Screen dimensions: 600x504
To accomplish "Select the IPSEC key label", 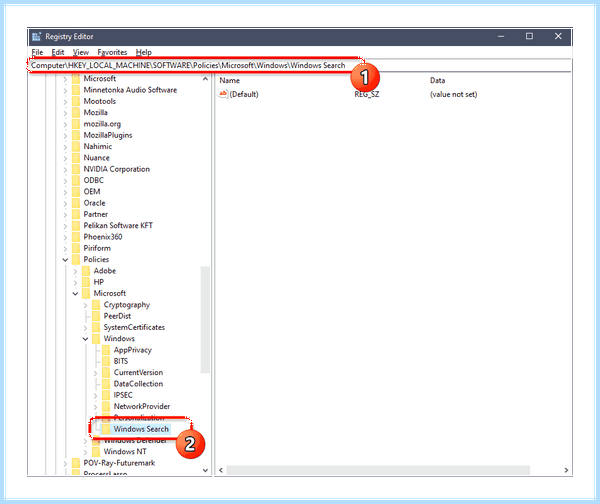I will click(x=123, y=395).
